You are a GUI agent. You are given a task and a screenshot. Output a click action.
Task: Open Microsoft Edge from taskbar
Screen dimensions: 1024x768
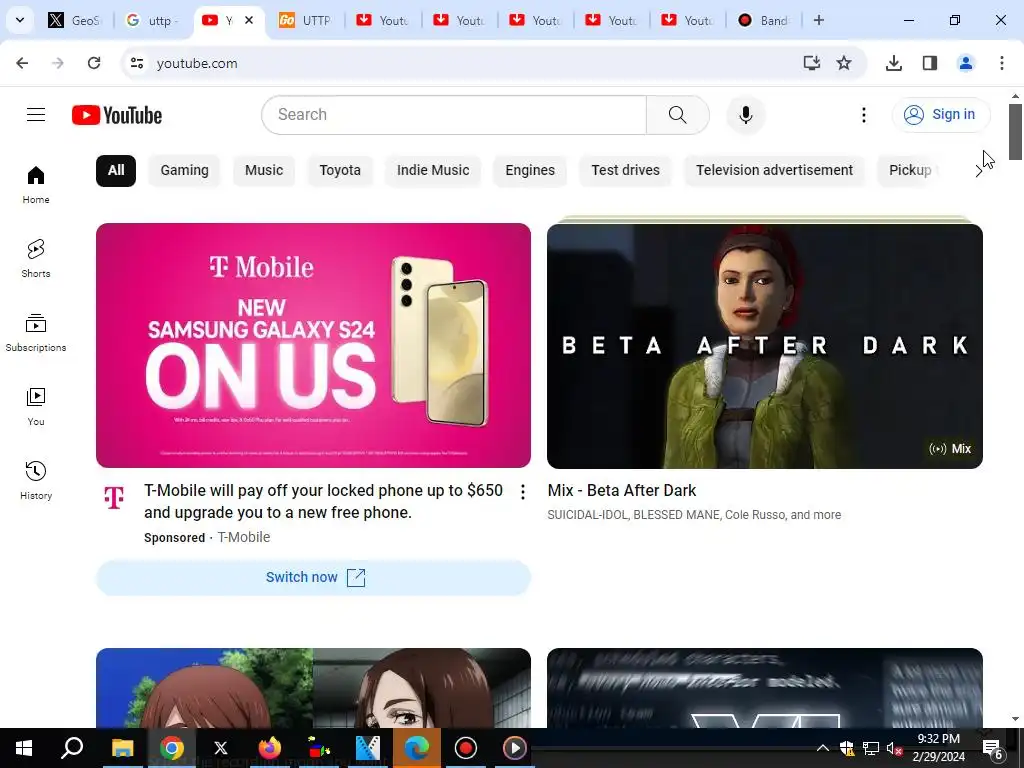point(416,748)
